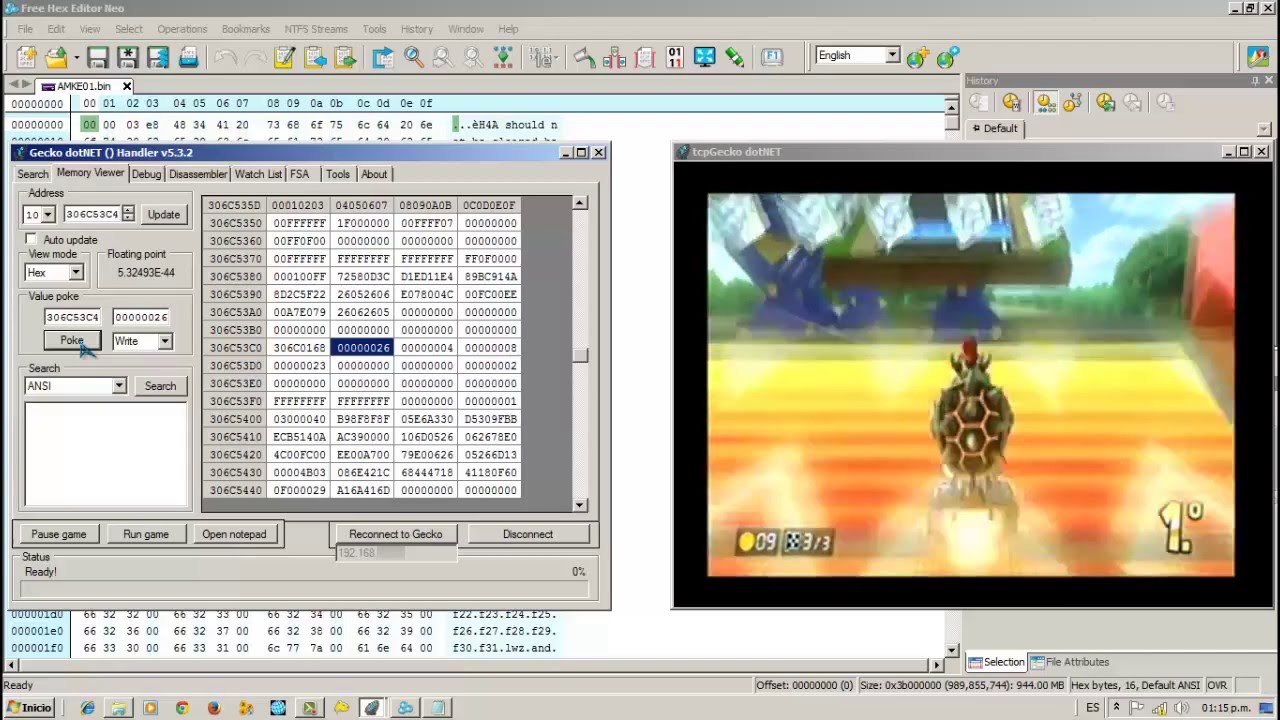Click the Open file folder icon
The image size is (1280, 720).
pyautogui.click(x=56, y=57)
